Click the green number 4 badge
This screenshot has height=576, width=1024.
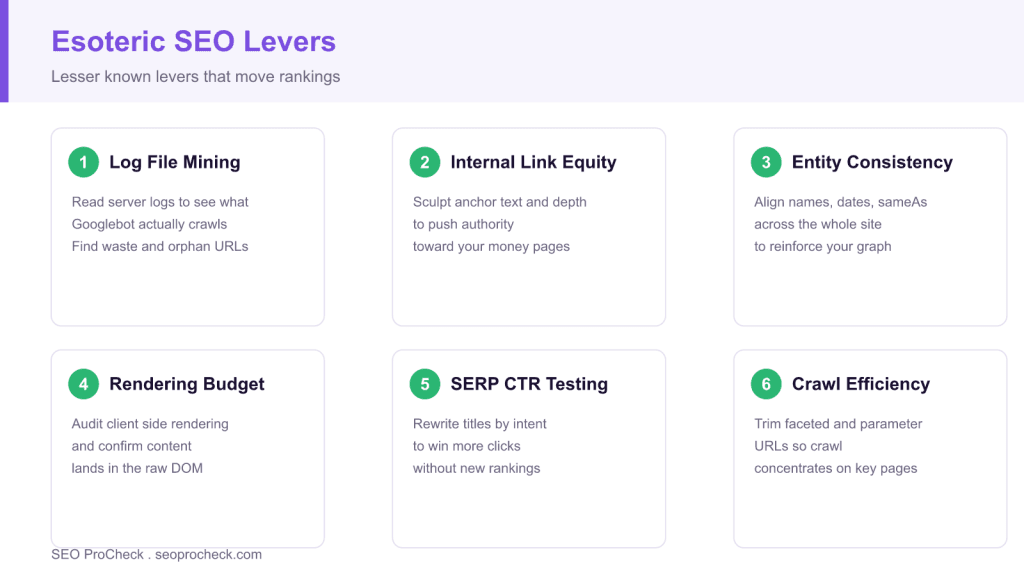pyautogui.click(x=84, y=384)
